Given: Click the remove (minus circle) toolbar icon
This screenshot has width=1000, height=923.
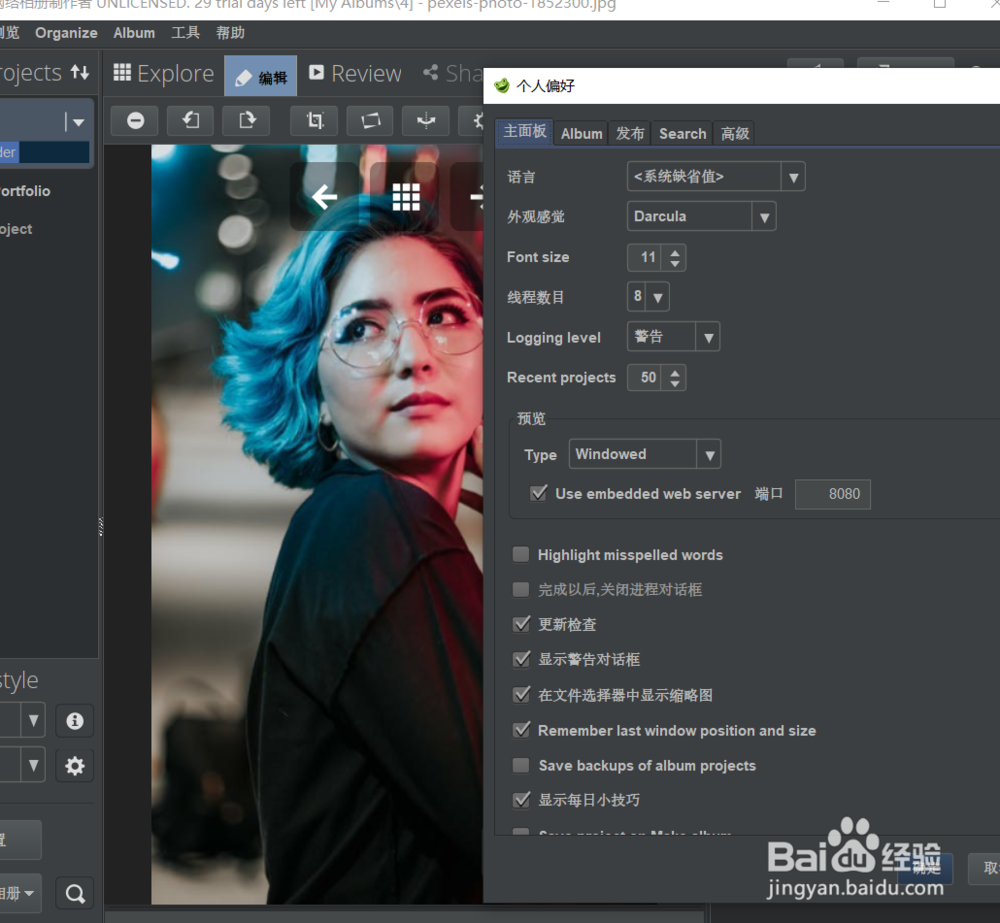Looking at the screenshot, I should [x=135, y=121].
